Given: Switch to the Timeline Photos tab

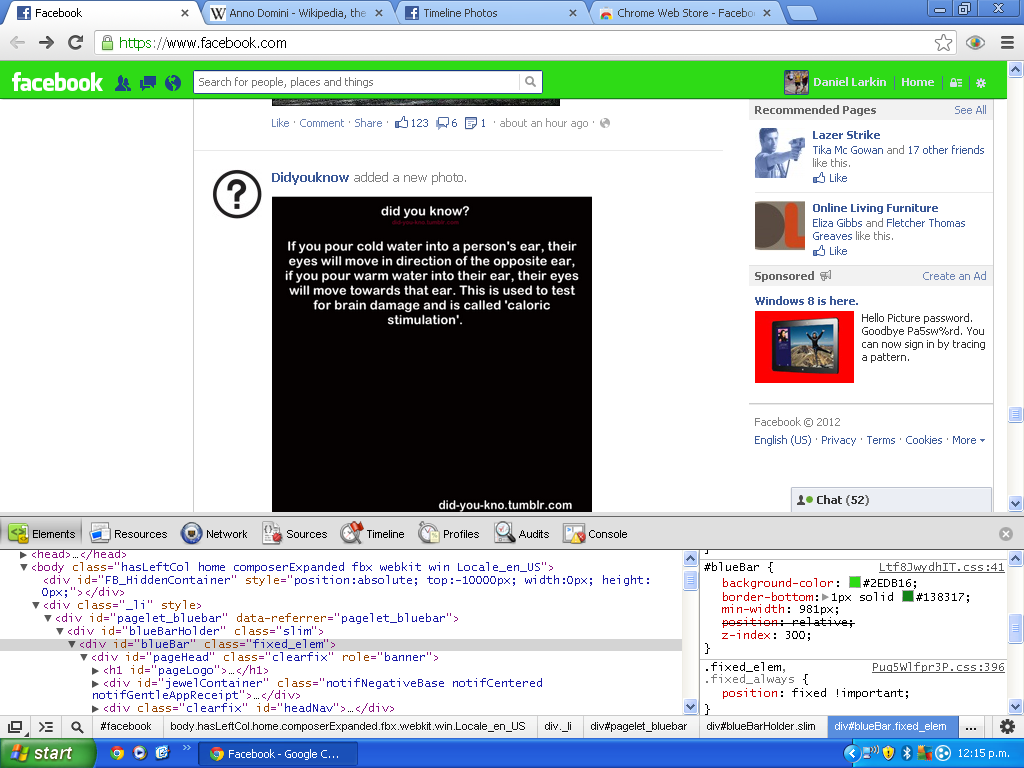Looking at the screenshot, I should coord(490,13).
